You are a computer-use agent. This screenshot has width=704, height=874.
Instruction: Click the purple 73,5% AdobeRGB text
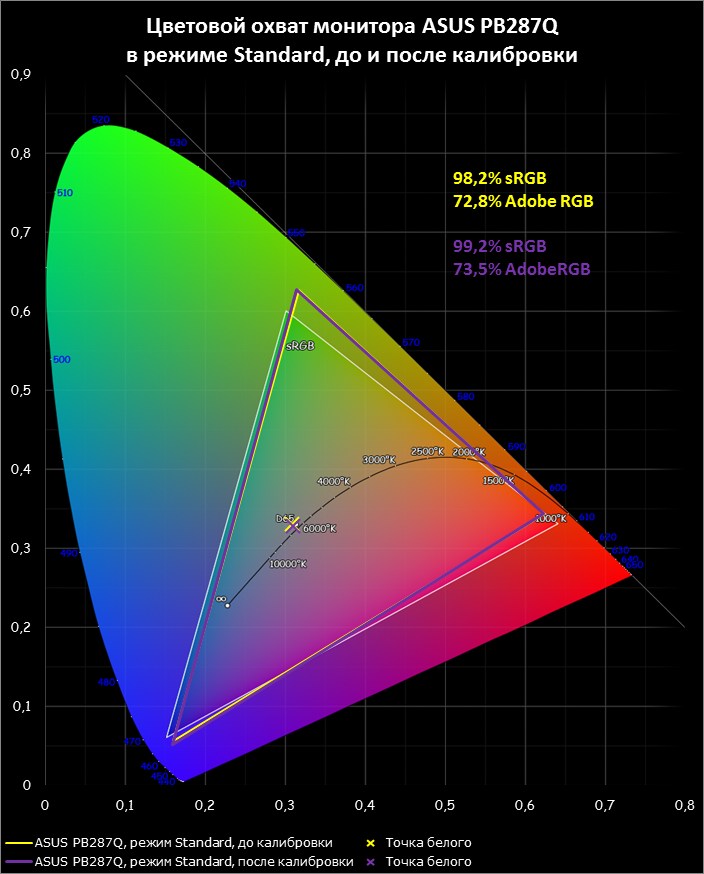pos(521,268)
